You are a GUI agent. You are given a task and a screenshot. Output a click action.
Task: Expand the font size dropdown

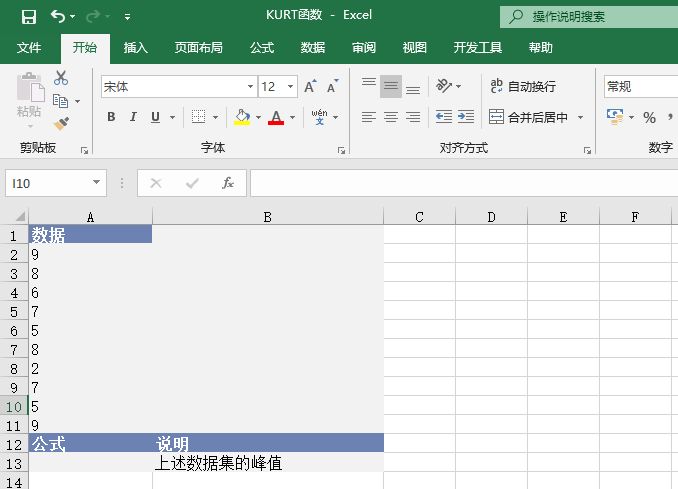tap(290, 87)
